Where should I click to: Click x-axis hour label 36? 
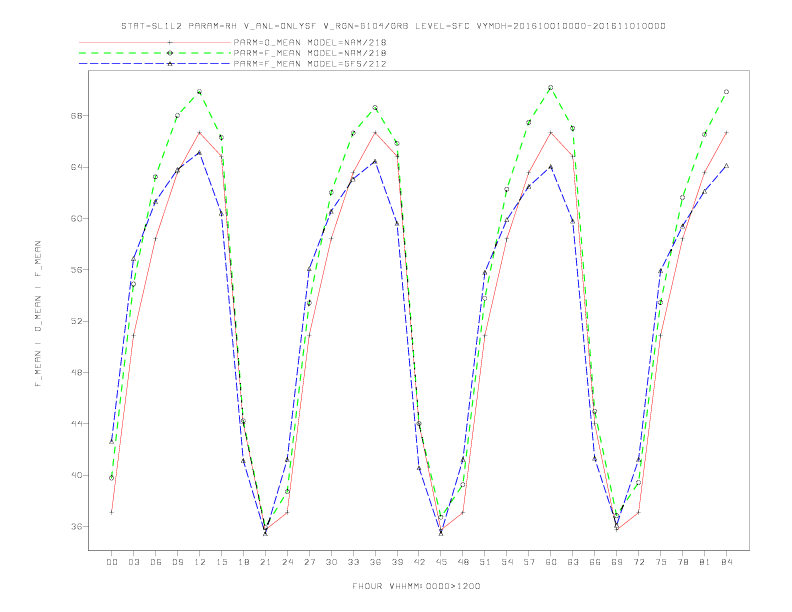(375, 562)
